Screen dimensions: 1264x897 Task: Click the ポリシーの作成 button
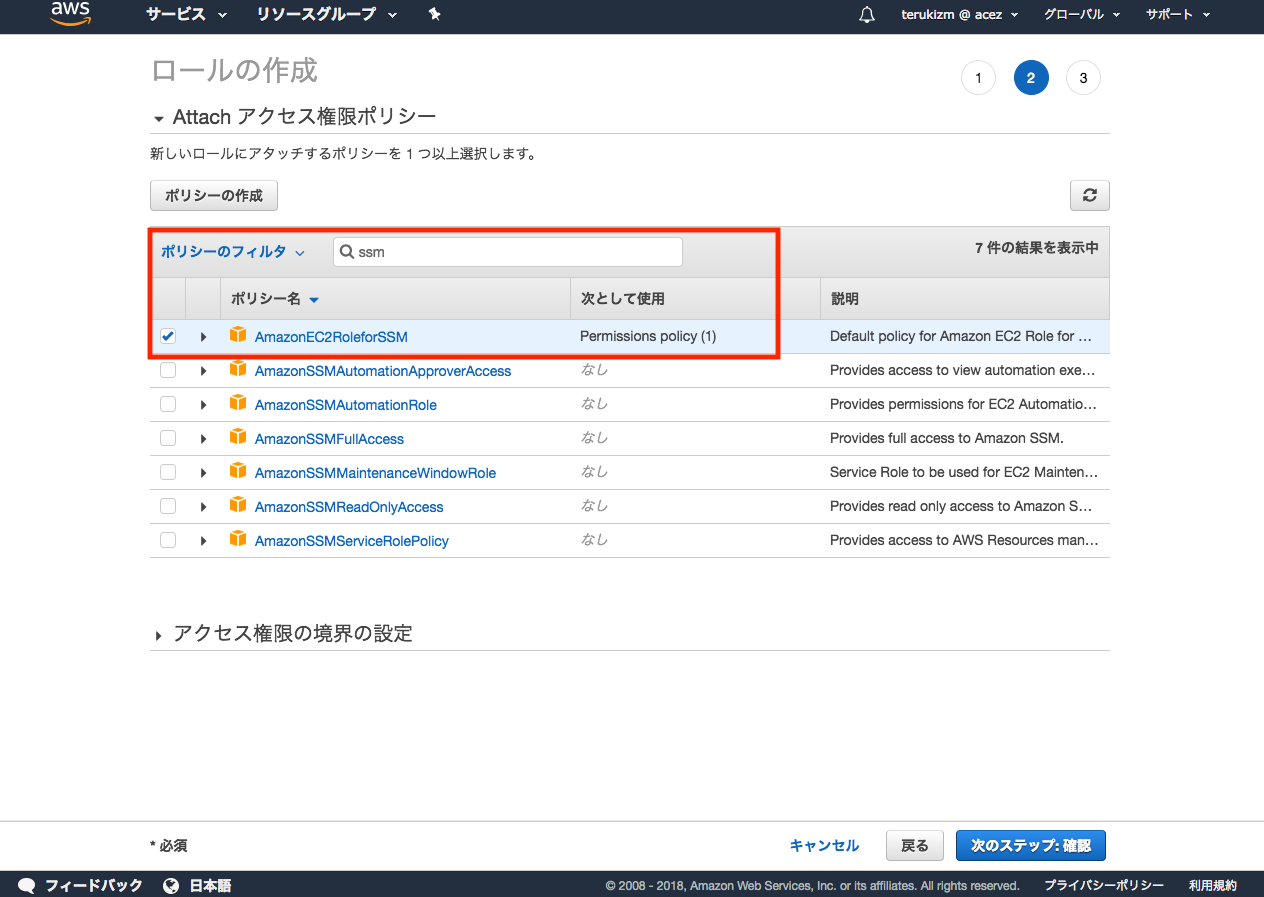[x=214, y=196]
